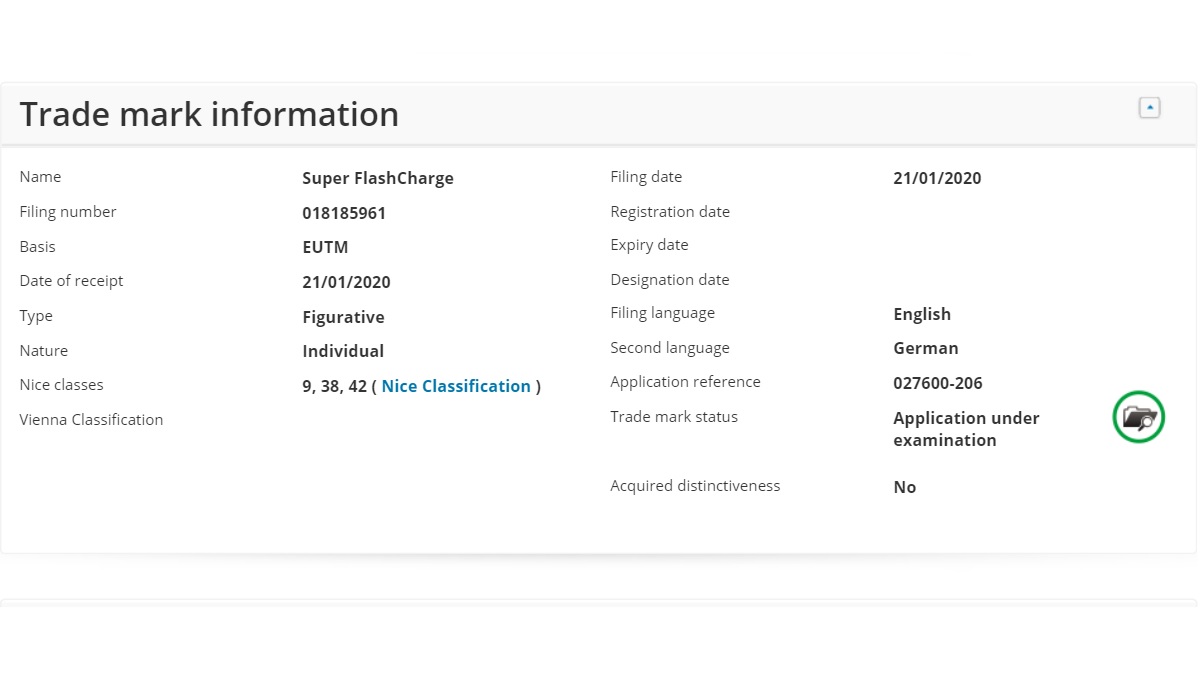The height and width of the screenshot is (675, 1200).
Task: Click the 'Filing date' label
Action: click(x=646, y=177)
